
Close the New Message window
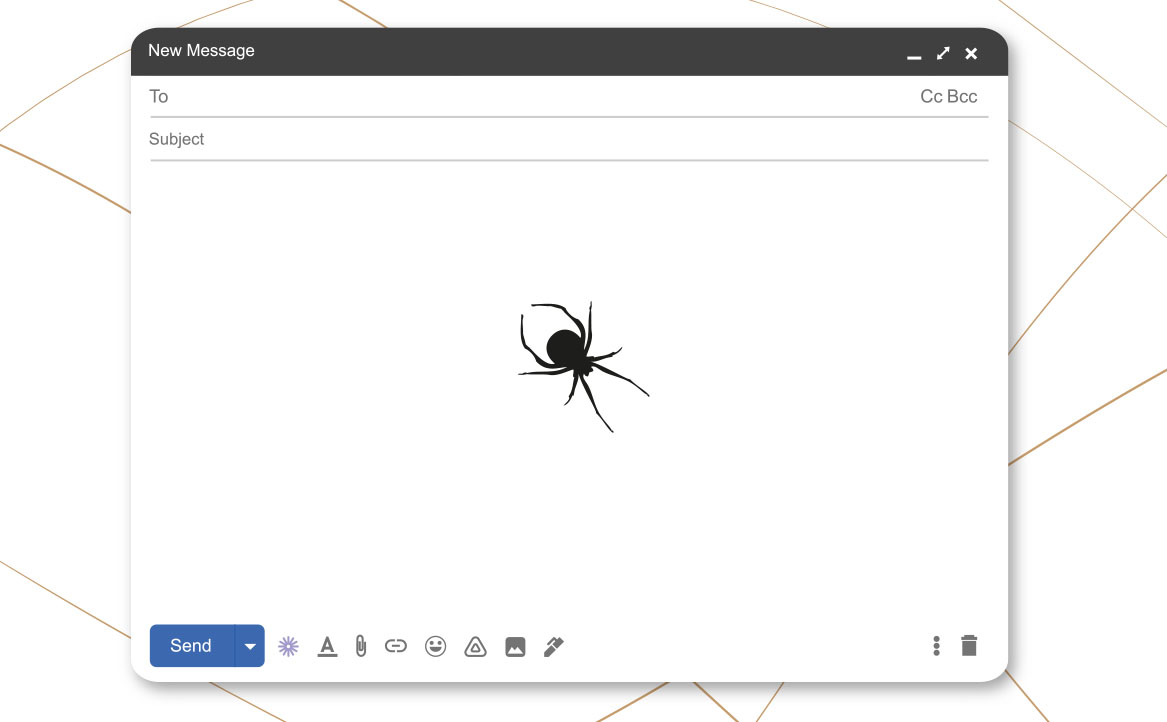(971, 54)
